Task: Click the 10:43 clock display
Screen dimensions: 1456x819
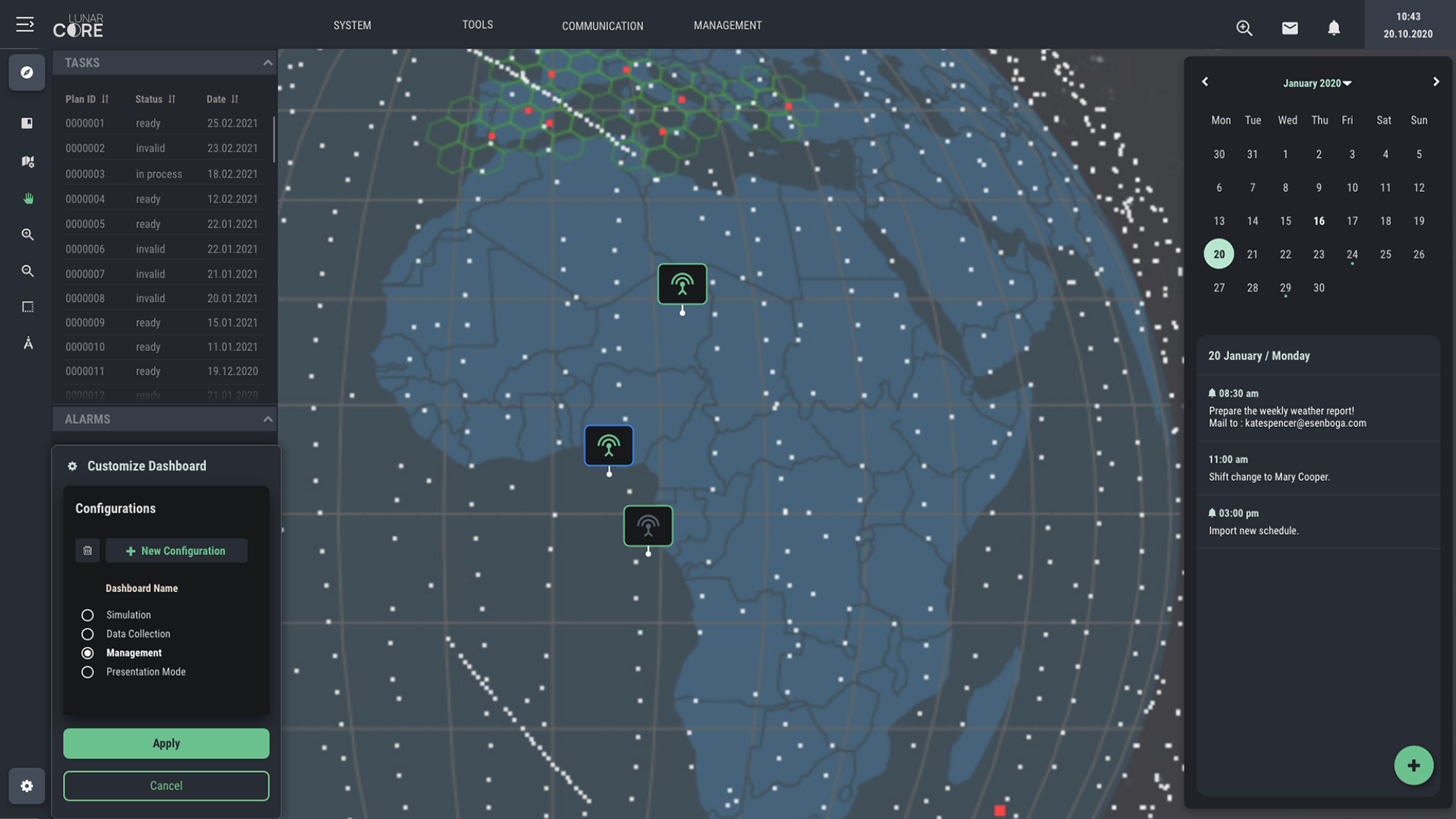Action: coord(1408,17)
